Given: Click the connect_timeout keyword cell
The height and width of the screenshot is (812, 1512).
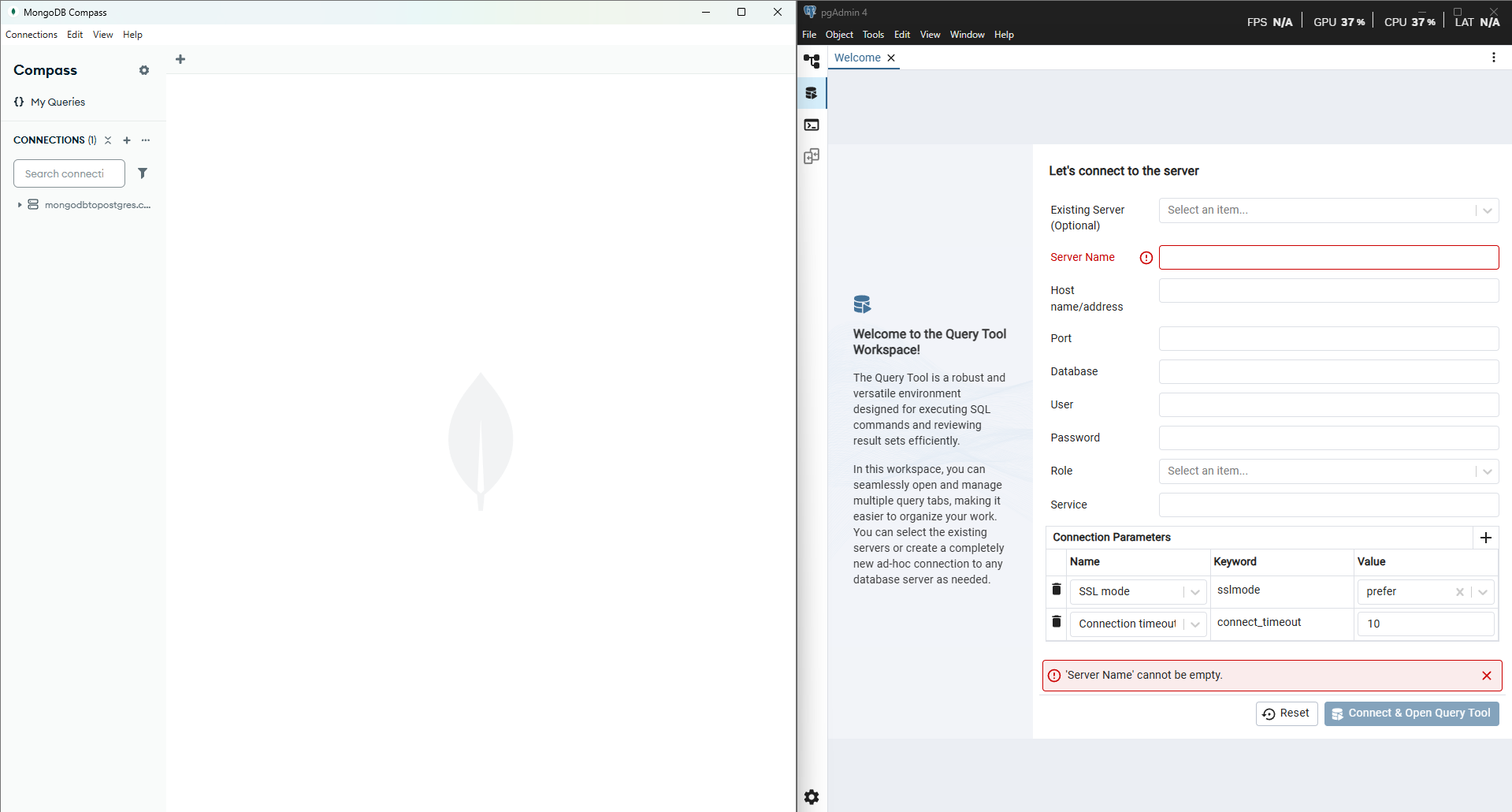Looking at the screenshot, I should [x=1282, y=623].
